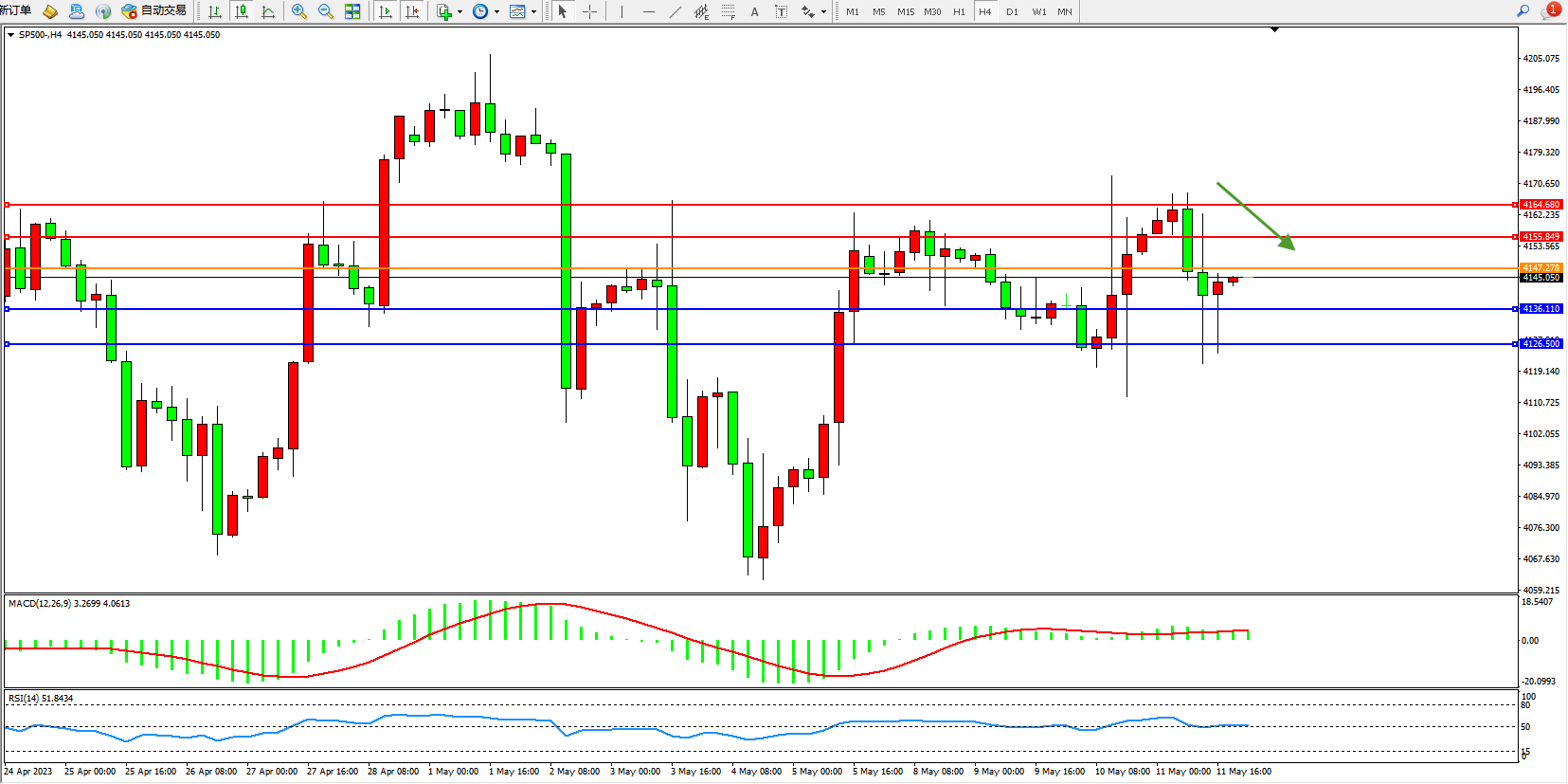Open the indicators list dropdown arrow
The height and width of the screenshot is (784, 1568).
point(460,12)
